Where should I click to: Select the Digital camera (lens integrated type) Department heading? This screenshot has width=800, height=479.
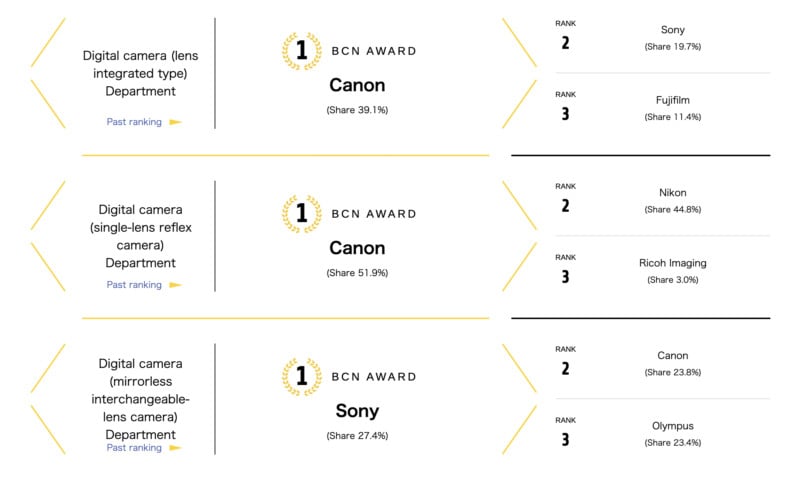point(141,73)
